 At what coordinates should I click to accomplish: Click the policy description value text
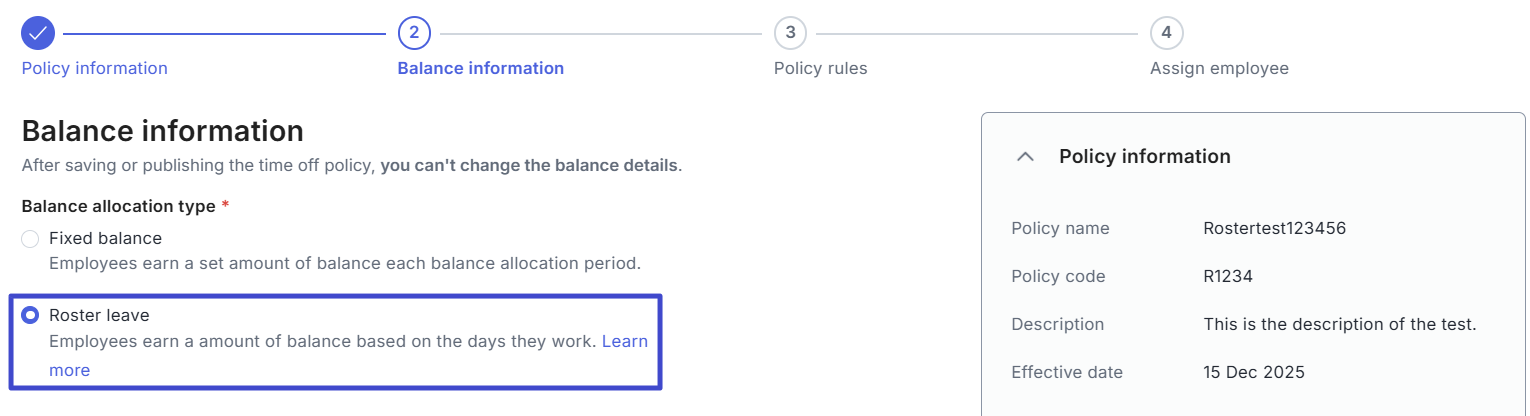1339,324
